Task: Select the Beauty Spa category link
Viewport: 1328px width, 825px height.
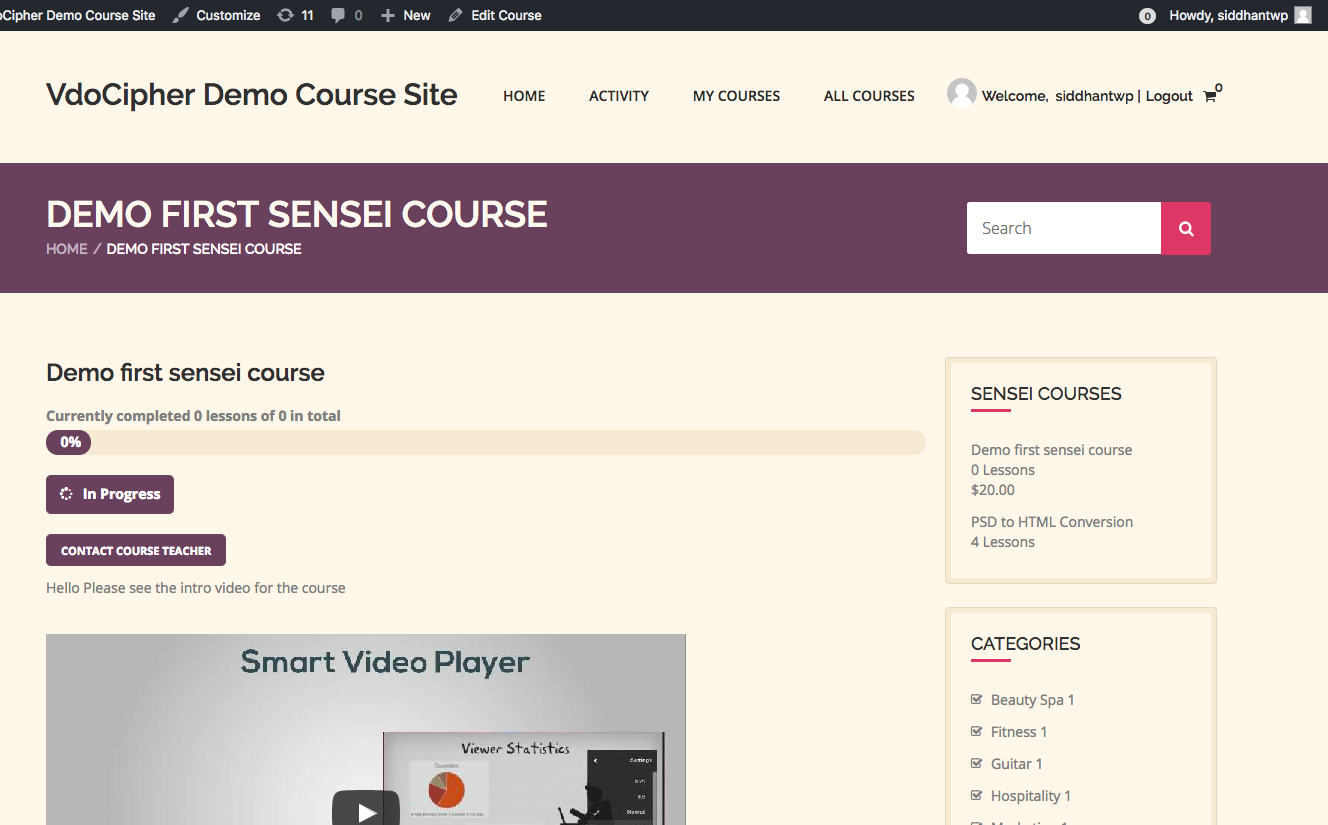Action: (1027, 700)
